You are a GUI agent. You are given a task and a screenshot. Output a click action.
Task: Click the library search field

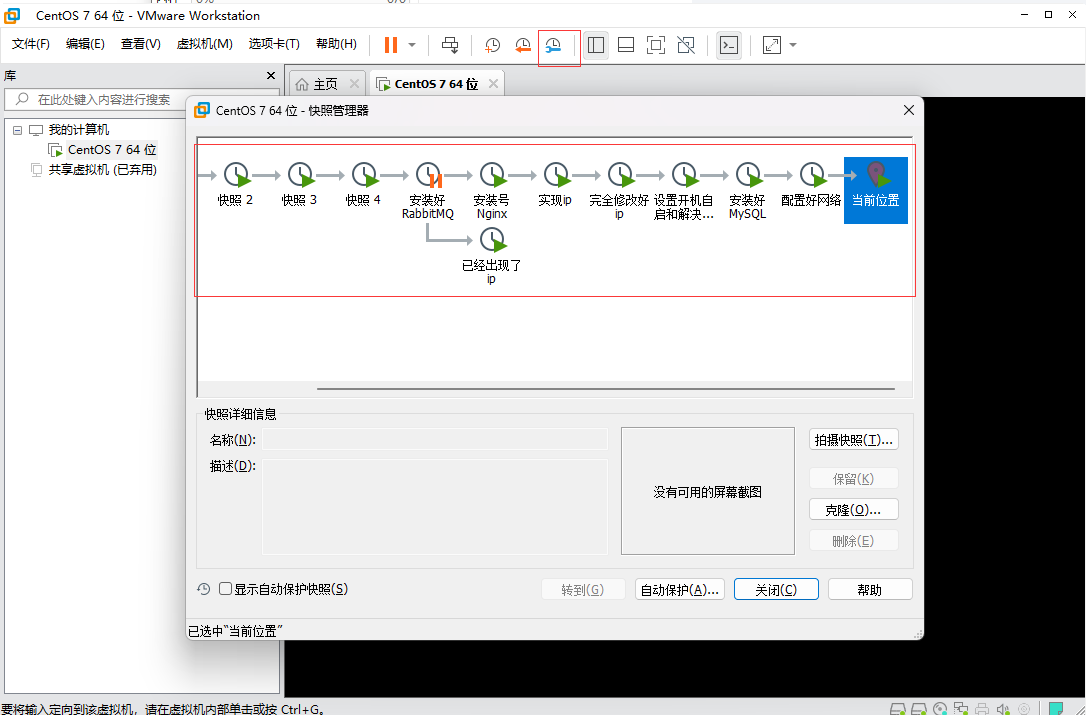(x=141, y=100)
